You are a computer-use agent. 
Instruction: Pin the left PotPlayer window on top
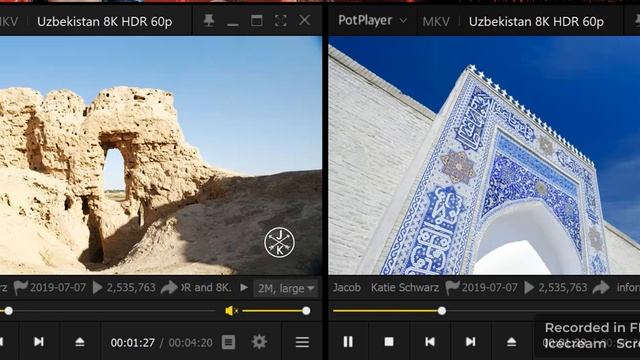coord(209,20)
